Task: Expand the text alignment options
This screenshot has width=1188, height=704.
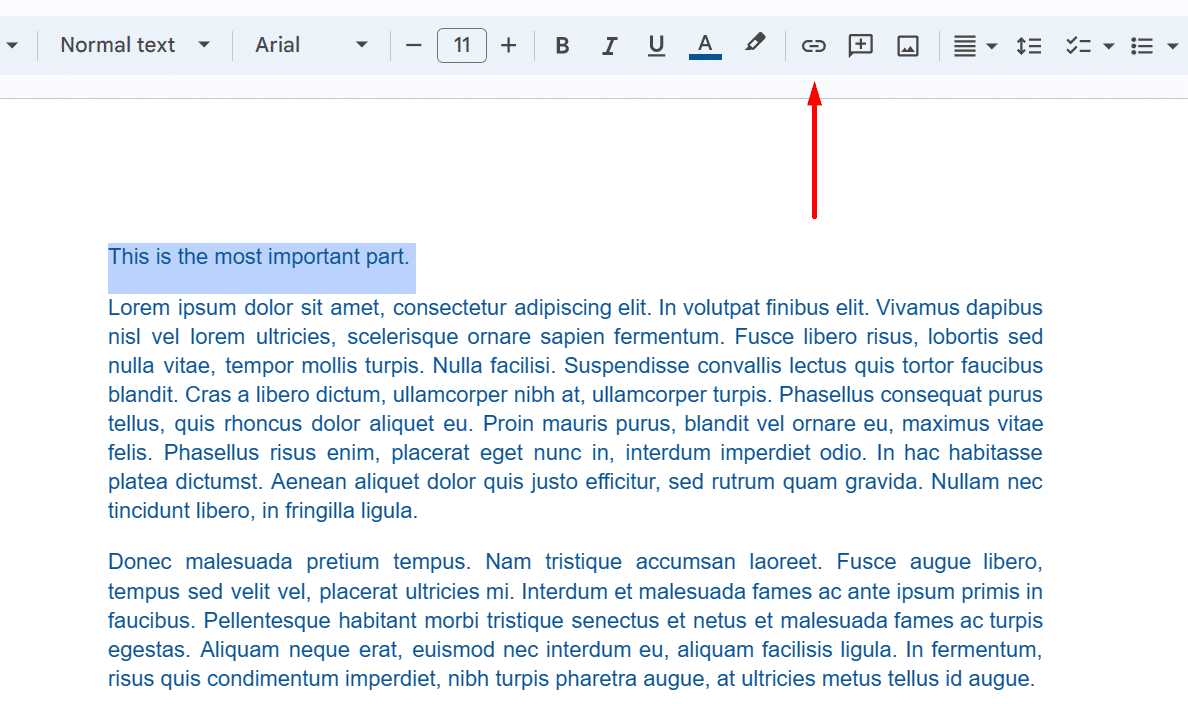Action: [x=989, y=45]
